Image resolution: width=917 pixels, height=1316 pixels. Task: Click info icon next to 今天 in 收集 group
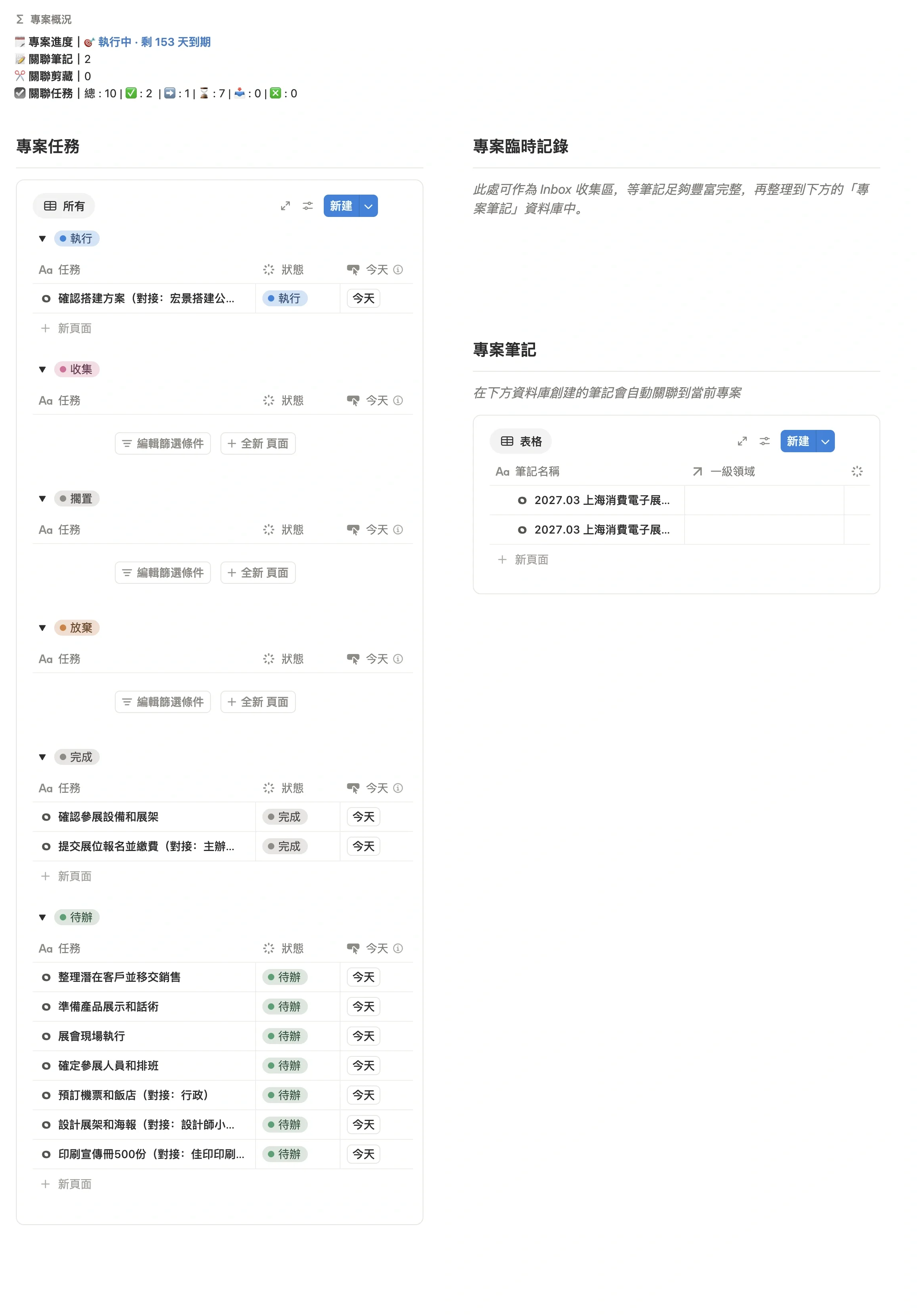tap(398, 400)
